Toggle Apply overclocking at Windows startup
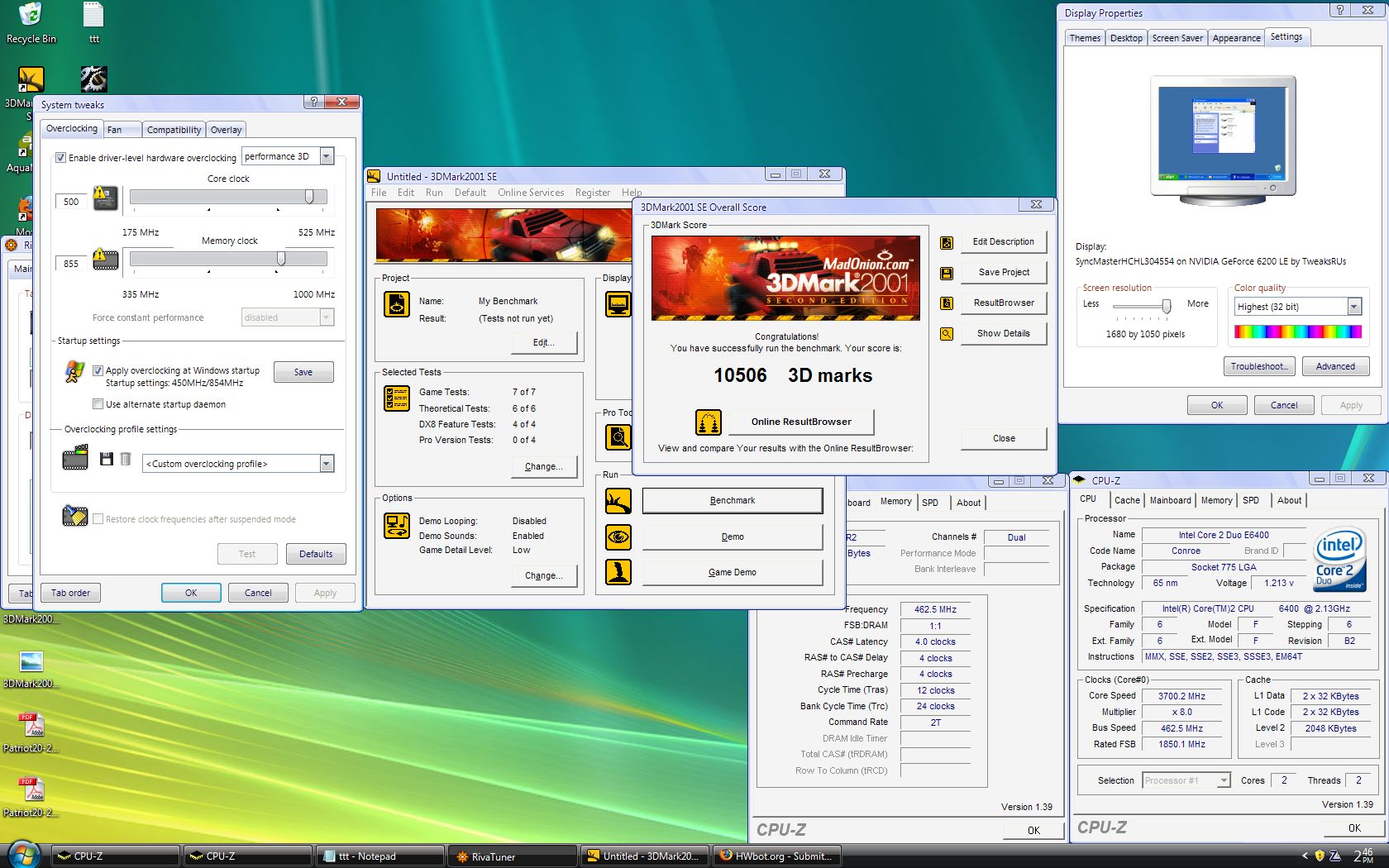 98,370
